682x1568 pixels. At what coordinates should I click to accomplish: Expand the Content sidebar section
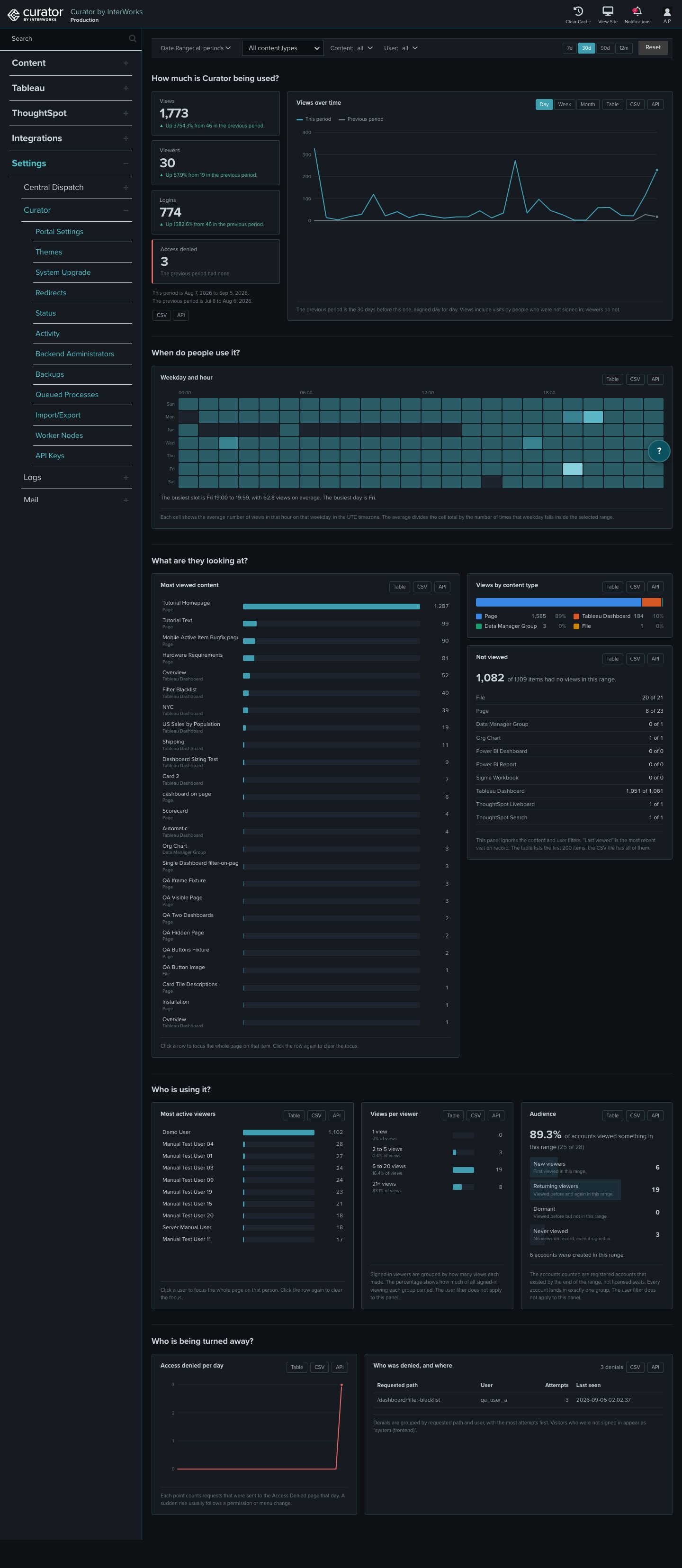tap(71, 63)
